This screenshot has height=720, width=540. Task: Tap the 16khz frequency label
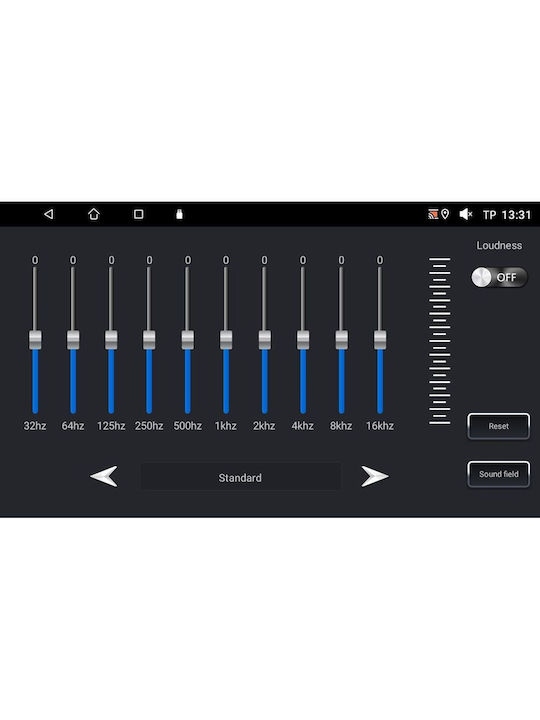tap(380, 426)
